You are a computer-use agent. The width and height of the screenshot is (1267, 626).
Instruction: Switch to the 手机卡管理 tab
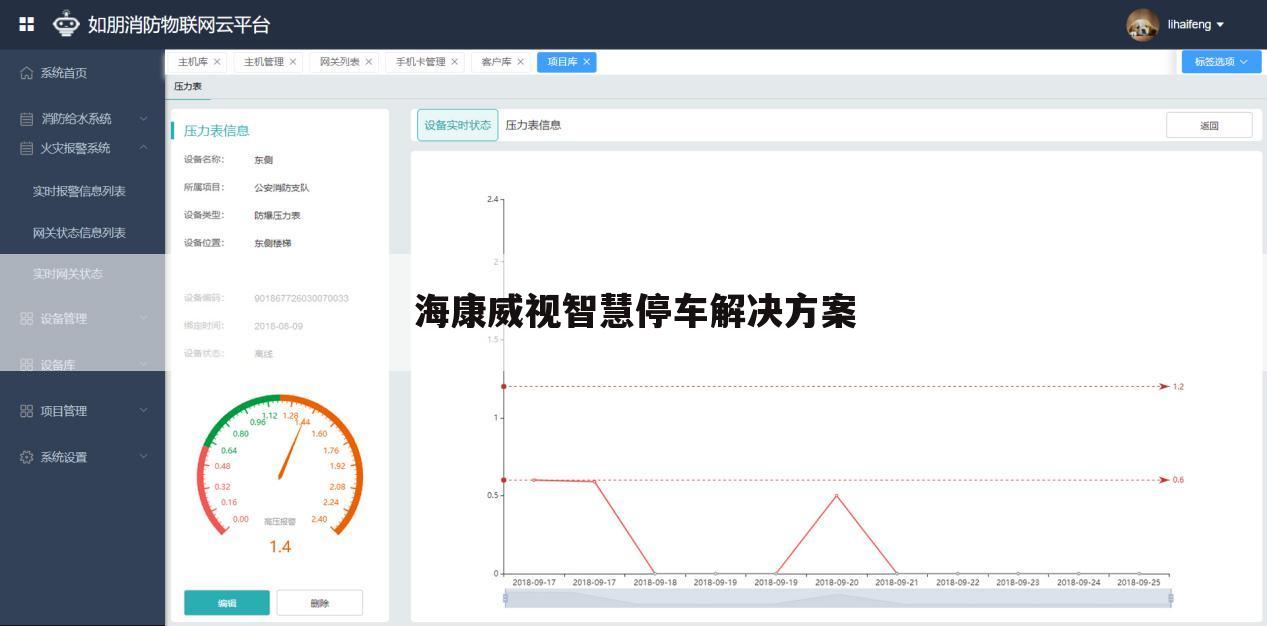420,62
